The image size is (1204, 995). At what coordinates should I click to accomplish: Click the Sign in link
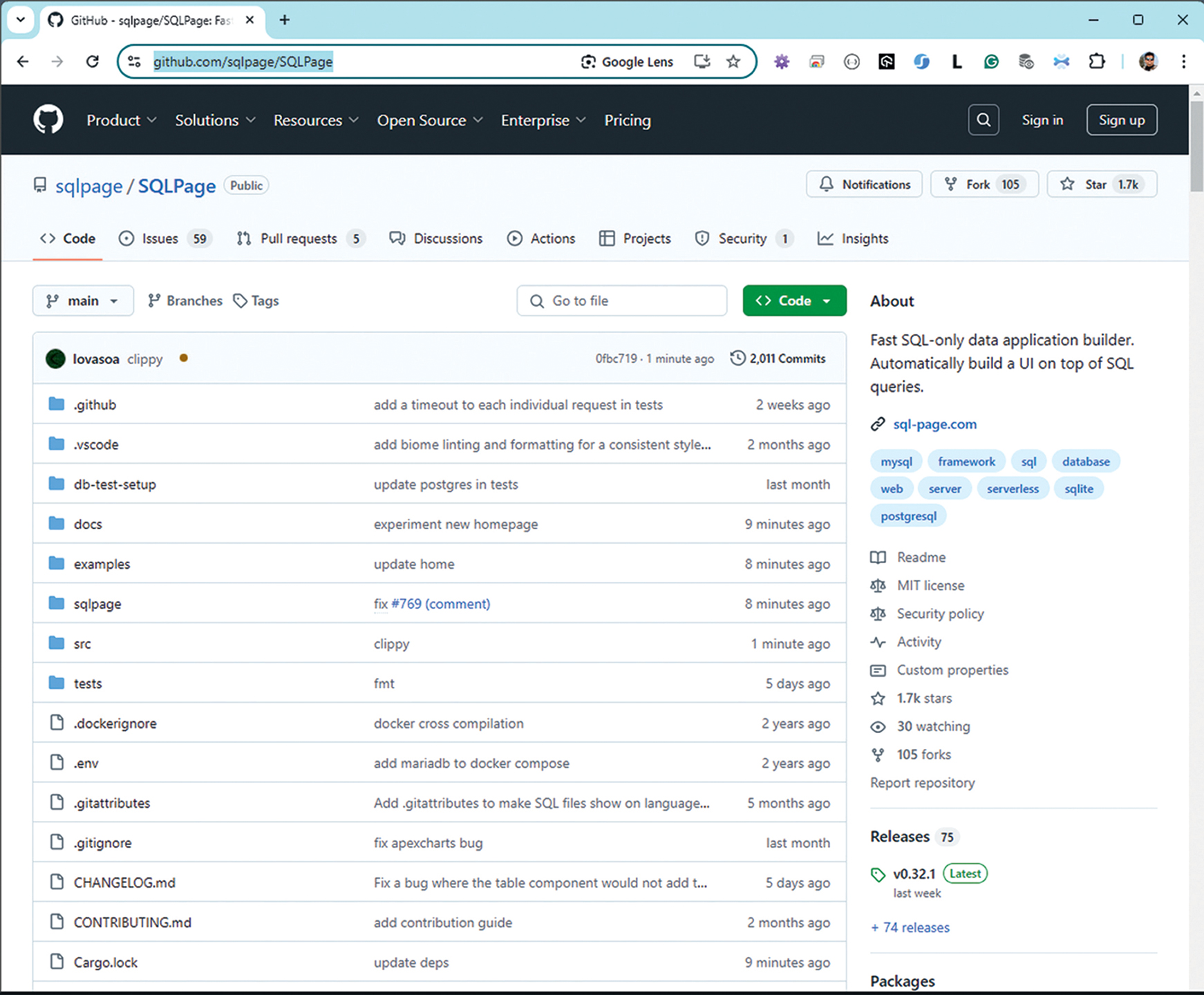1042,120
